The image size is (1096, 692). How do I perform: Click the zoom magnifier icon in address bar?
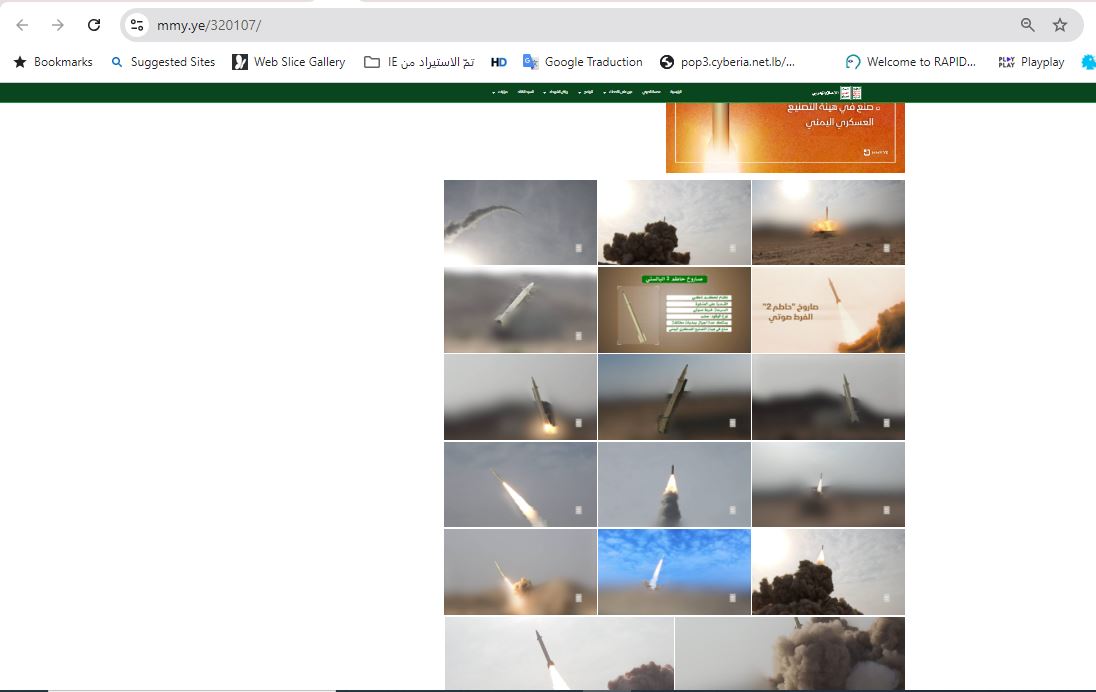click(x=1027, y=25)
